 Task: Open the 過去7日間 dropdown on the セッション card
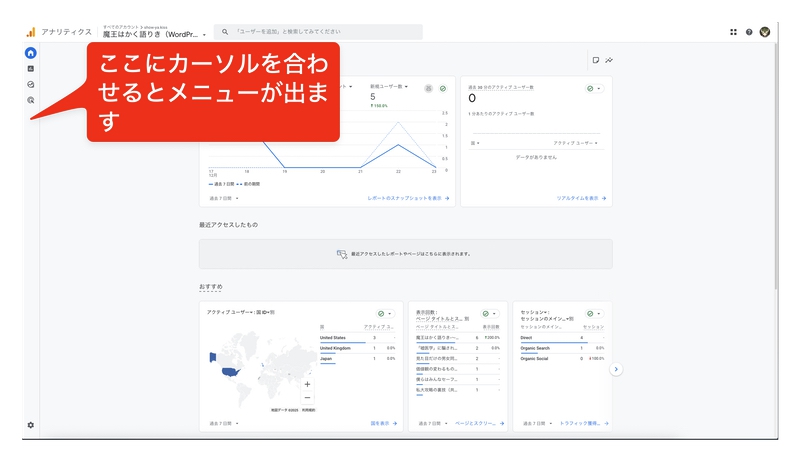tap(538, 424)
